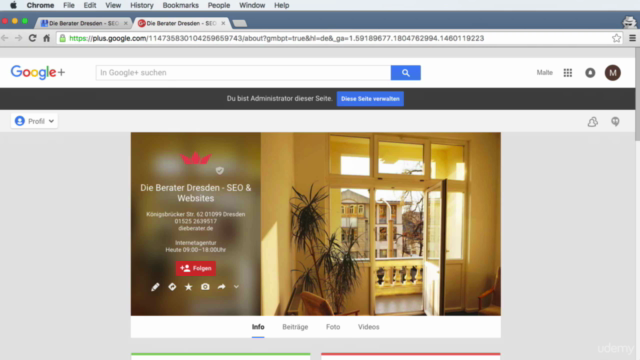
Task: Click the pencil edit icon on profile
Action: 155,287
